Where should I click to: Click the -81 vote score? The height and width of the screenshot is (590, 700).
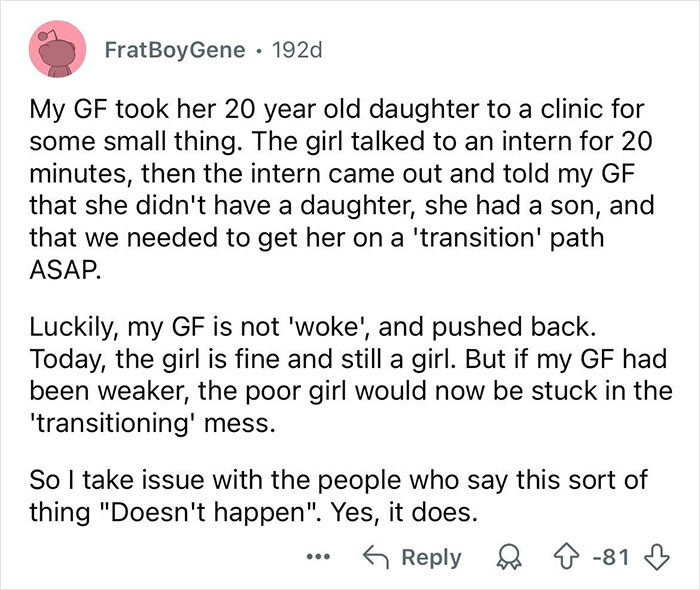pyautogui.click(x=611, y=558)
